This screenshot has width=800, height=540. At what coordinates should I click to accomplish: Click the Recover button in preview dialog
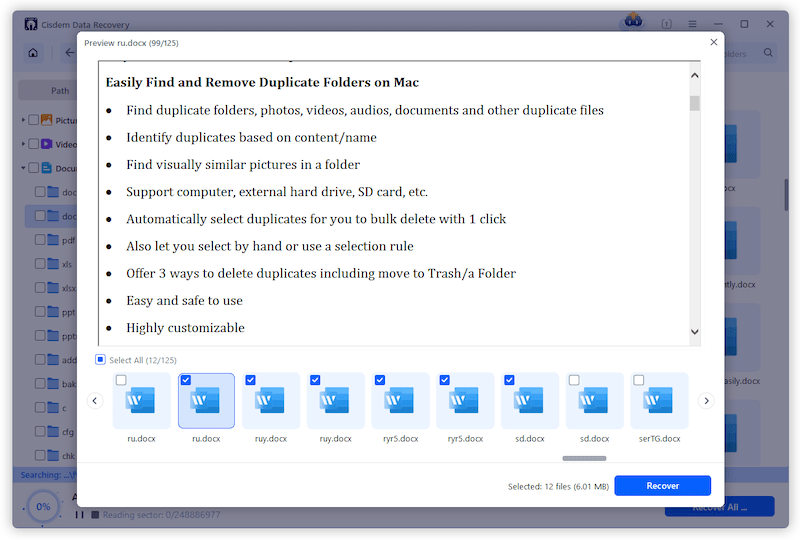click(662, 485)
